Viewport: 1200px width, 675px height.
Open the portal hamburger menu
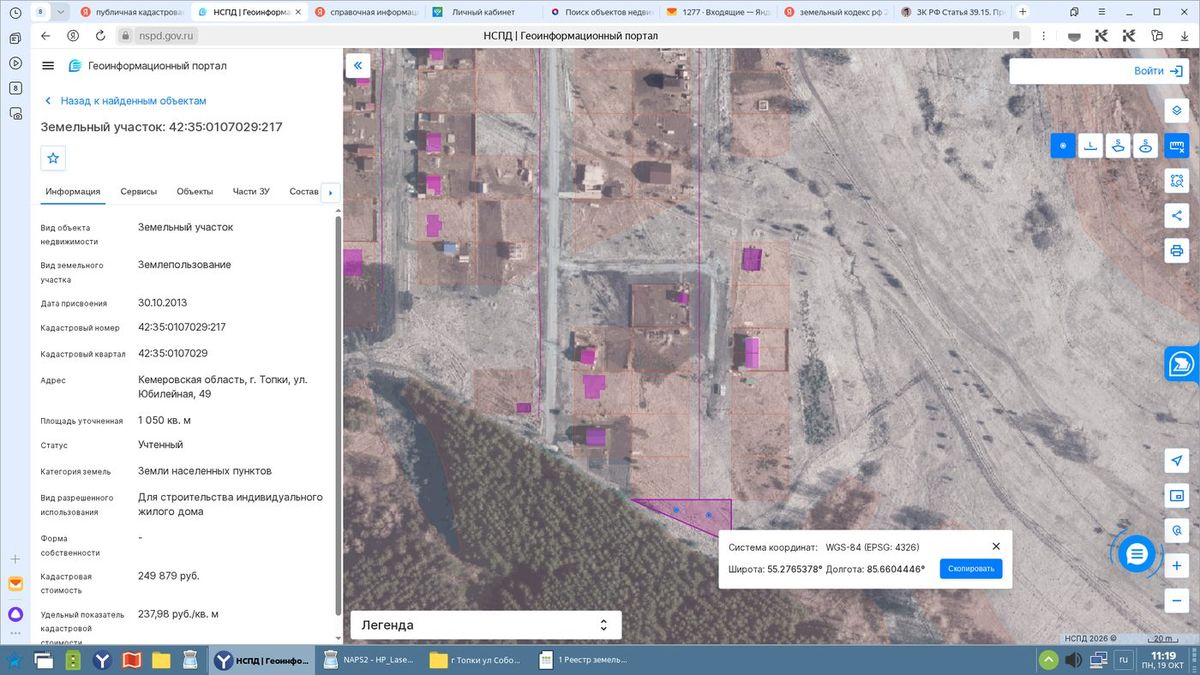pos(48,66)
